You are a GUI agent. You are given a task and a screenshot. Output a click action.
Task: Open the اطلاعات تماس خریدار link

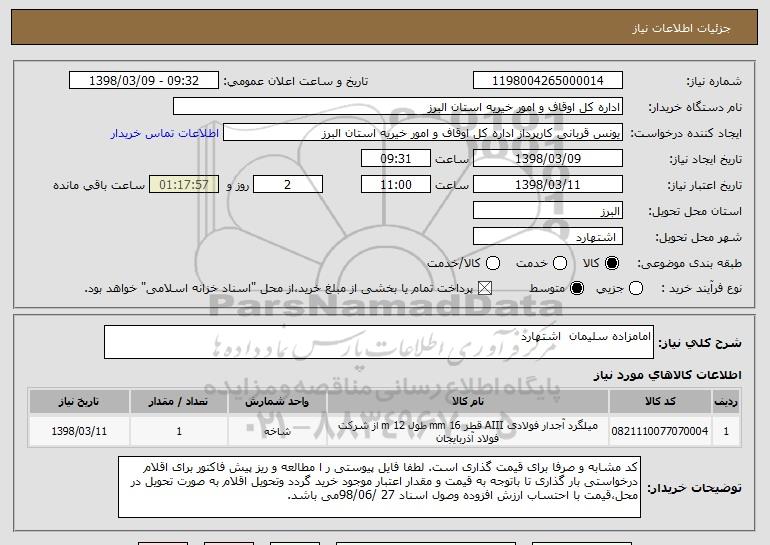point(165,134)
